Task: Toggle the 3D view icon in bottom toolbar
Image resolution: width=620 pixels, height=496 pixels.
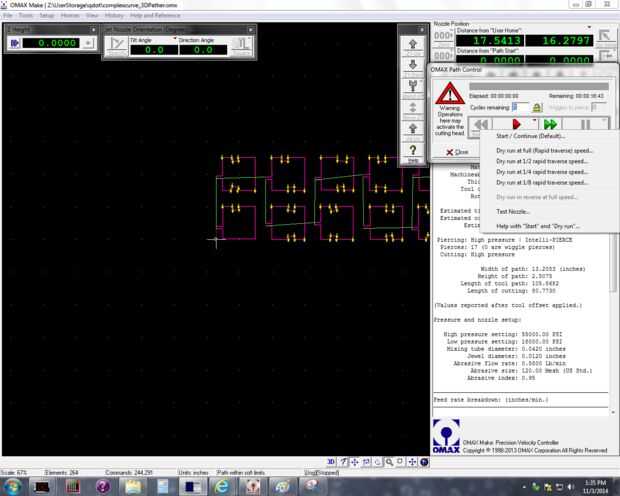Action: 331,462
